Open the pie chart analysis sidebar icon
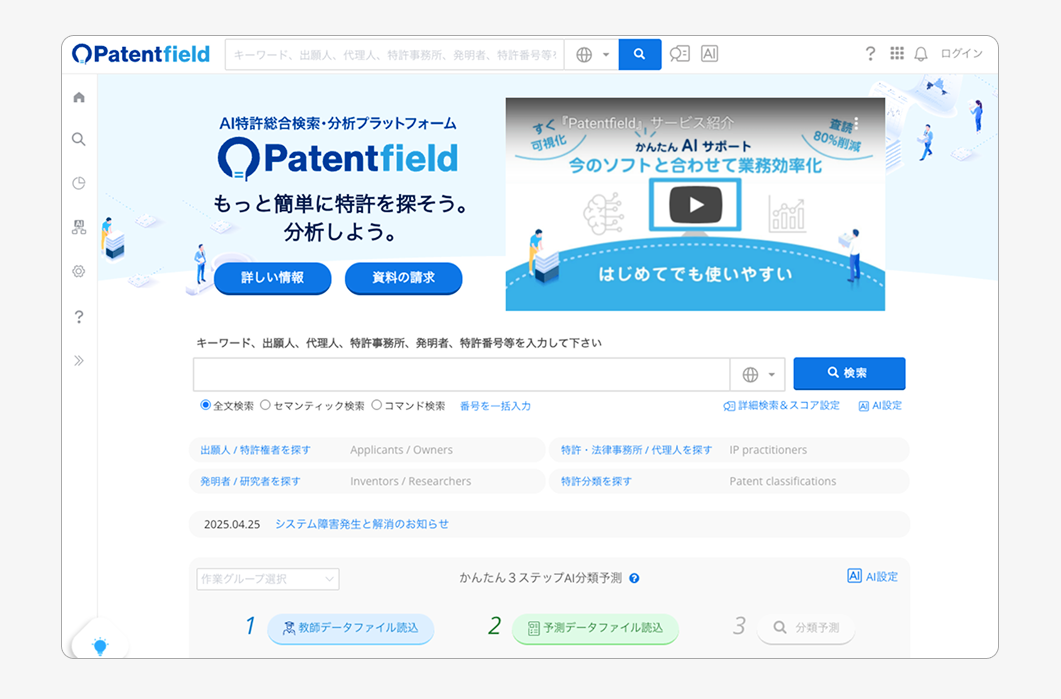 (x=79, y=183)
